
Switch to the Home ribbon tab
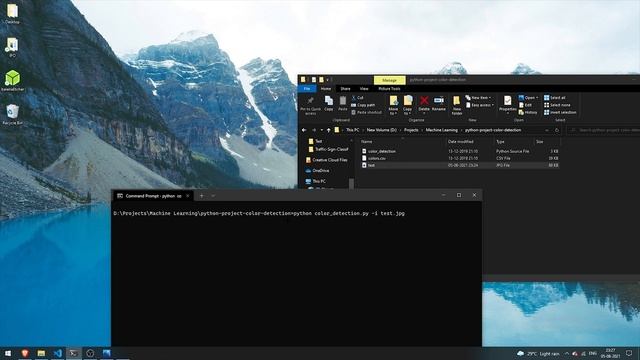(x=326, y=89)
